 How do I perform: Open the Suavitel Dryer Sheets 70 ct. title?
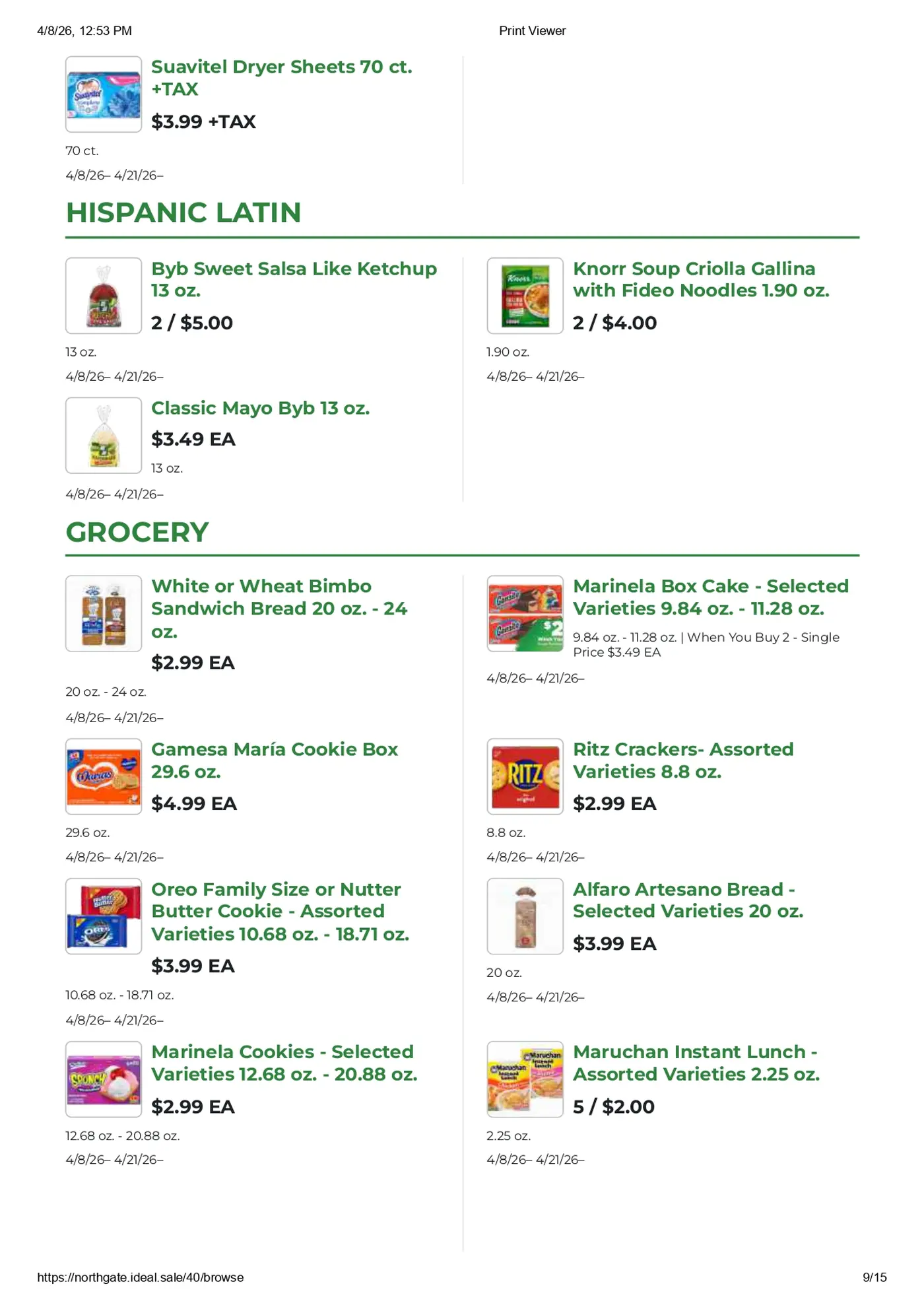pyautogui.click(x=282, y=78)
